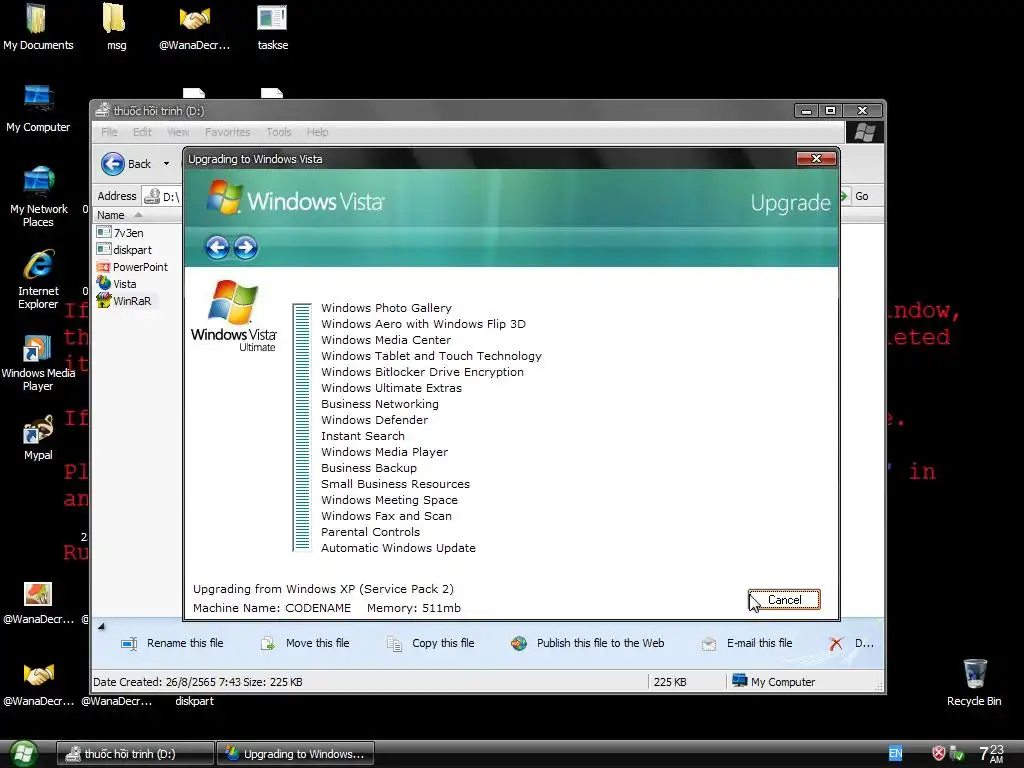Image resolution: width=1024 pixels, height=768 pixels.
Task: Click Publish this file to the Web
Action: [x=588, y=643]
